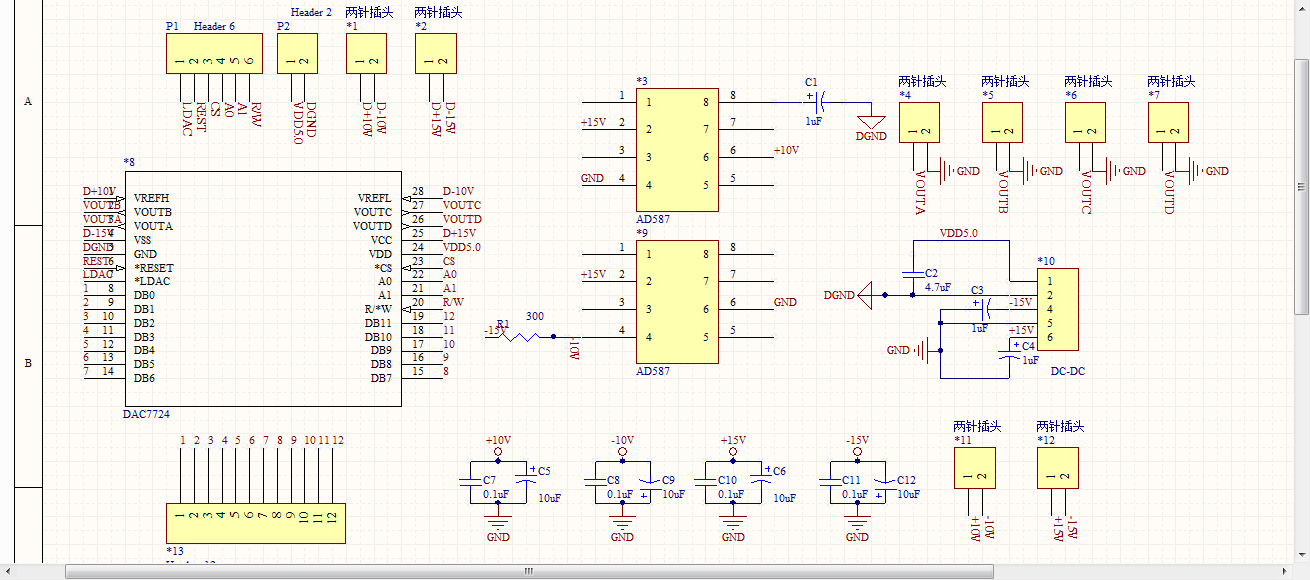
Task: Select the +15V power port above C10
Action: 733,446
